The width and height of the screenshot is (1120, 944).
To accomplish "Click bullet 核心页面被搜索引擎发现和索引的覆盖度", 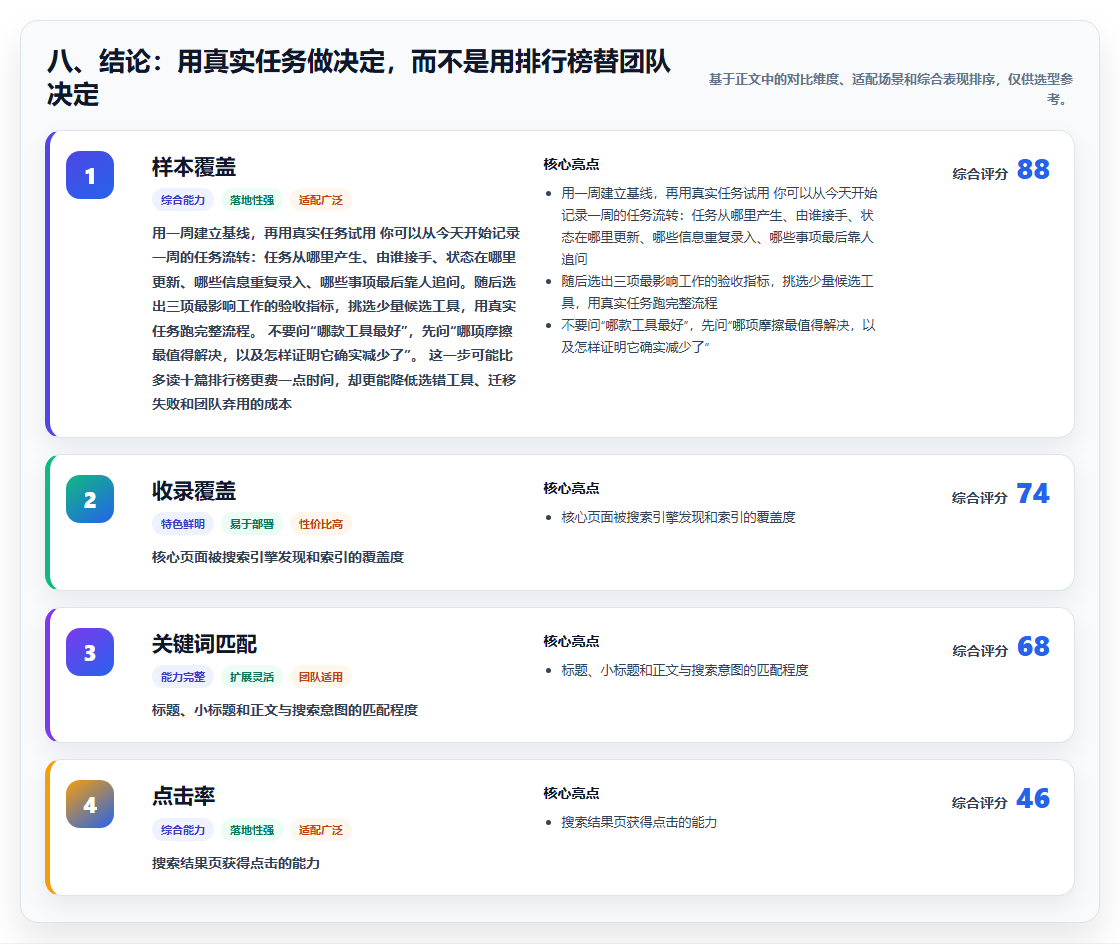I will point(678,517).
